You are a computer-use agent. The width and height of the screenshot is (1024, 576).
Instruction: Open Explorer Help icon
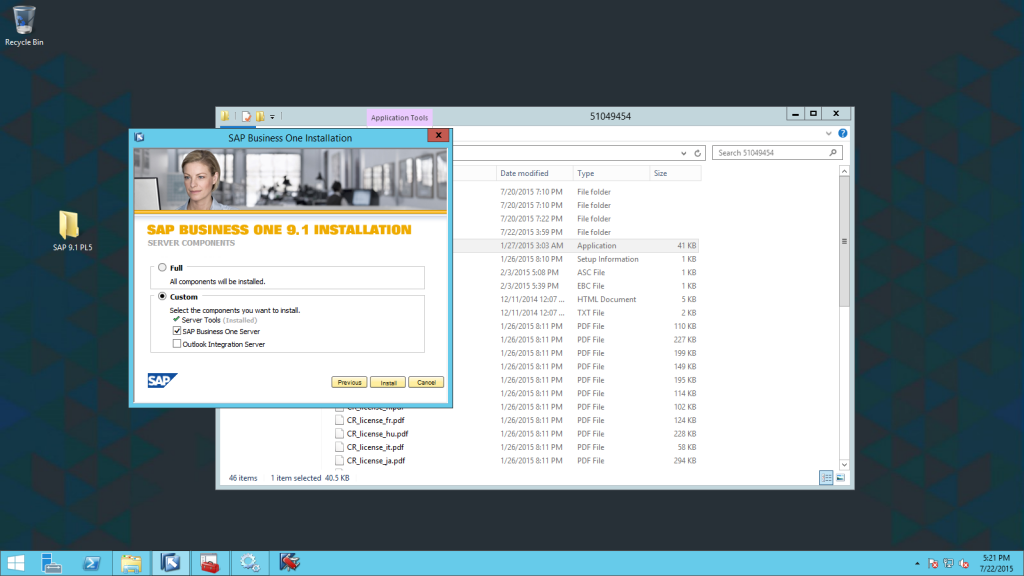pyautogui.click(x=842, y=133)
